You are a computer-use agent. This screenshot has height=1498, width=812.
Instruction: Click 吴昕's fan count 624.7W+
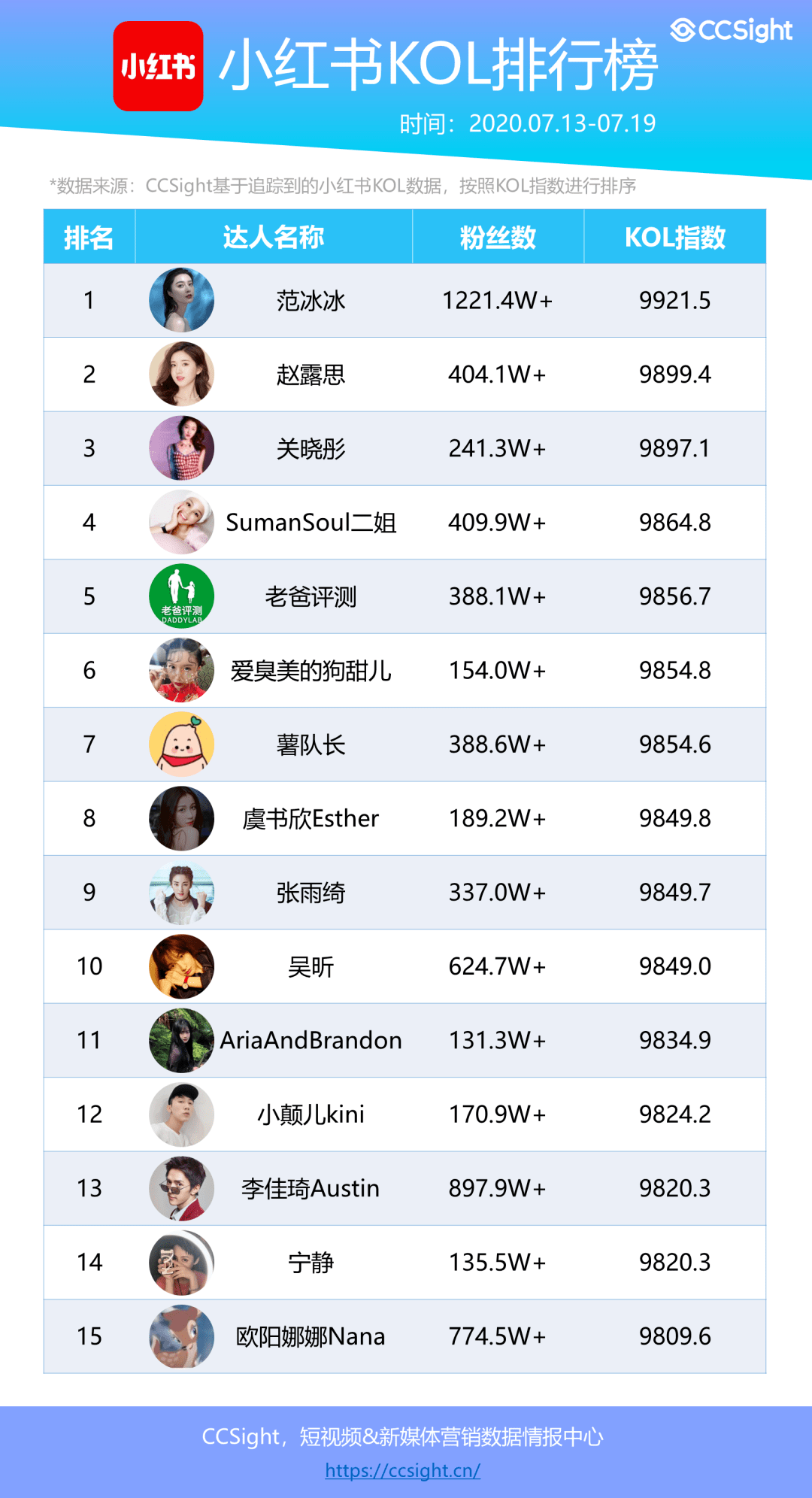[x=497, y=966]
